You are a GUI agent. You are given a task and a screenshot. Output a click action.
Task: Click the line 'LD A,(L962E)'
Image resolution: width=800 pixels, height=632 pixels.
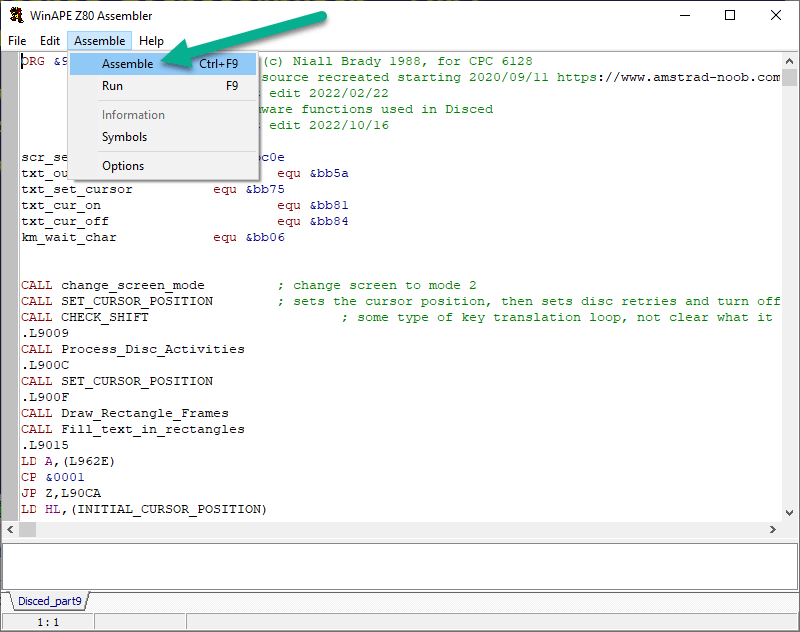coord(68,462)
